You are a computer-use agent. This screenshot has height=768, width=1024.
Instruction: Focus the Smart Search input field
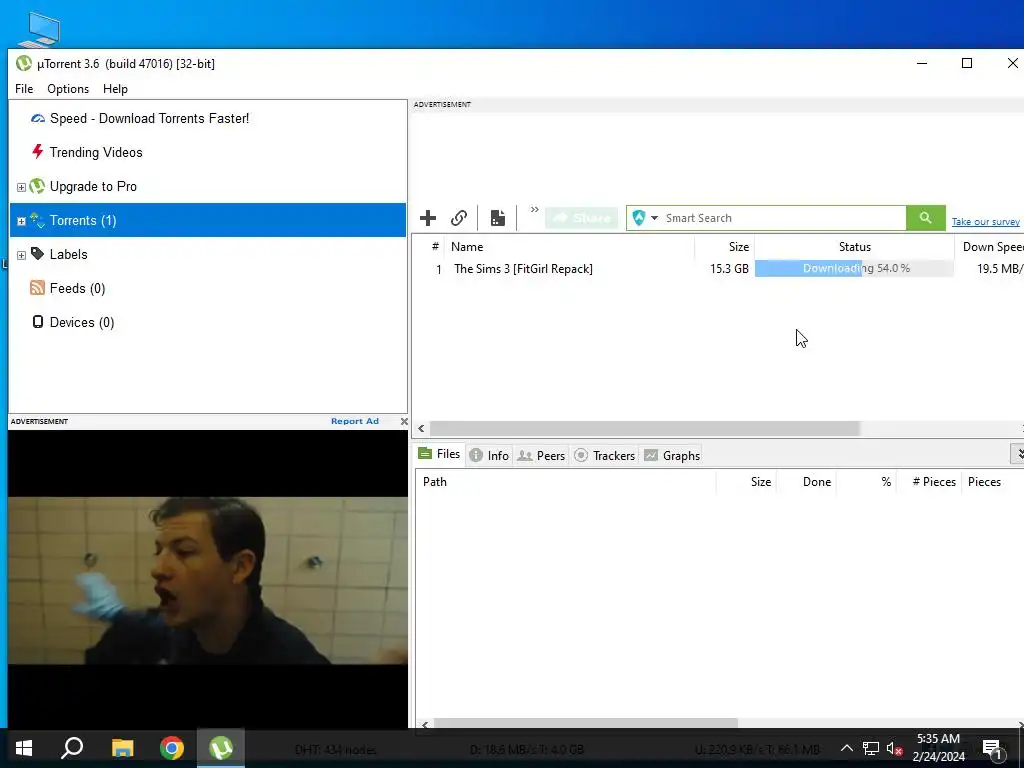783,218
